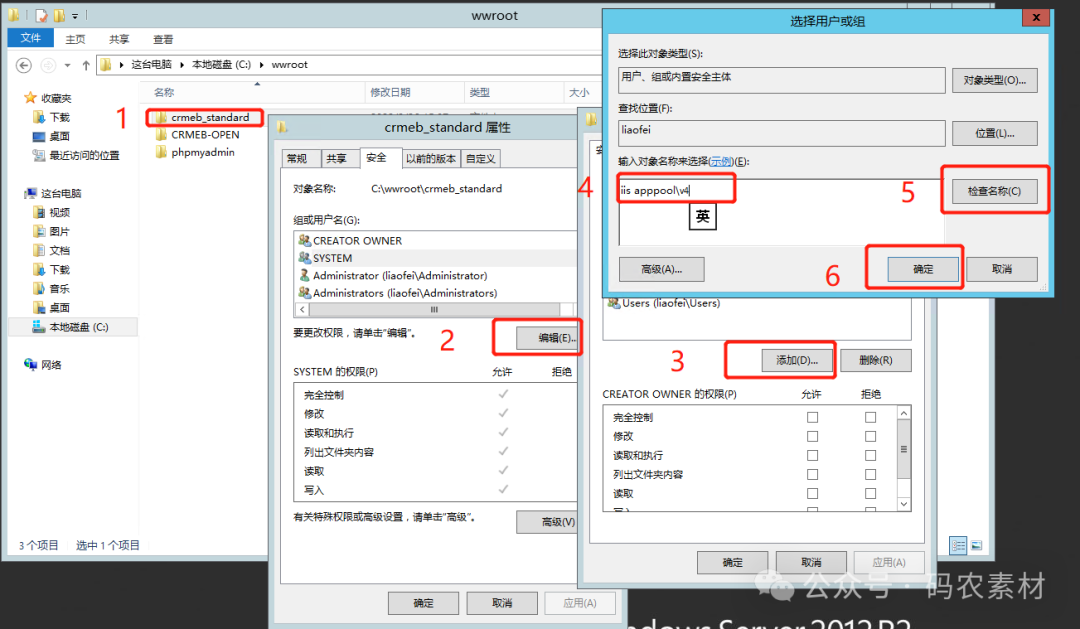Check Deny for 修改 permission

(x=871, y=436)
